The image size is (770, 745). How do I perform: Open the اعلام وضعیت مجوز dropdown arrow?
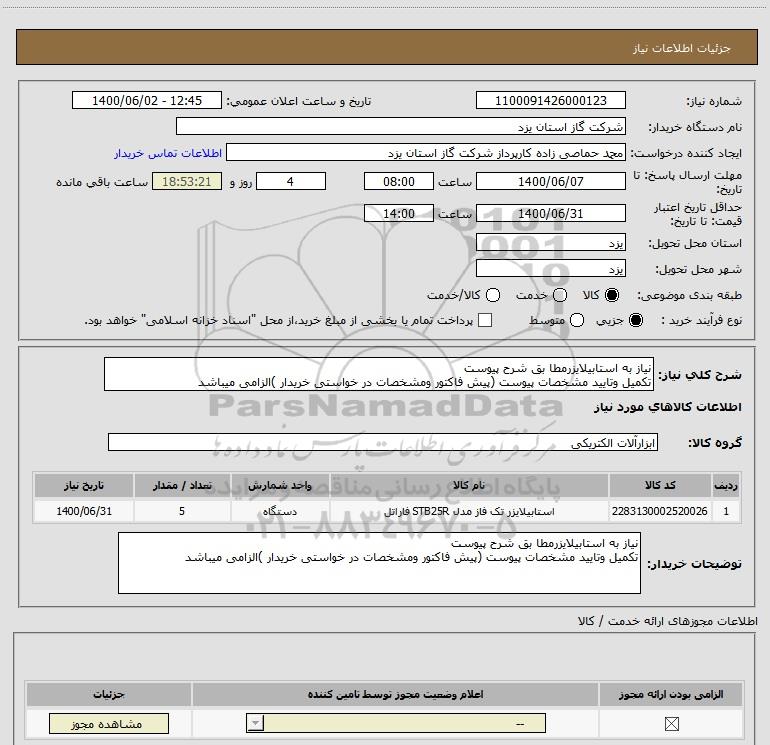pos(255,723)
